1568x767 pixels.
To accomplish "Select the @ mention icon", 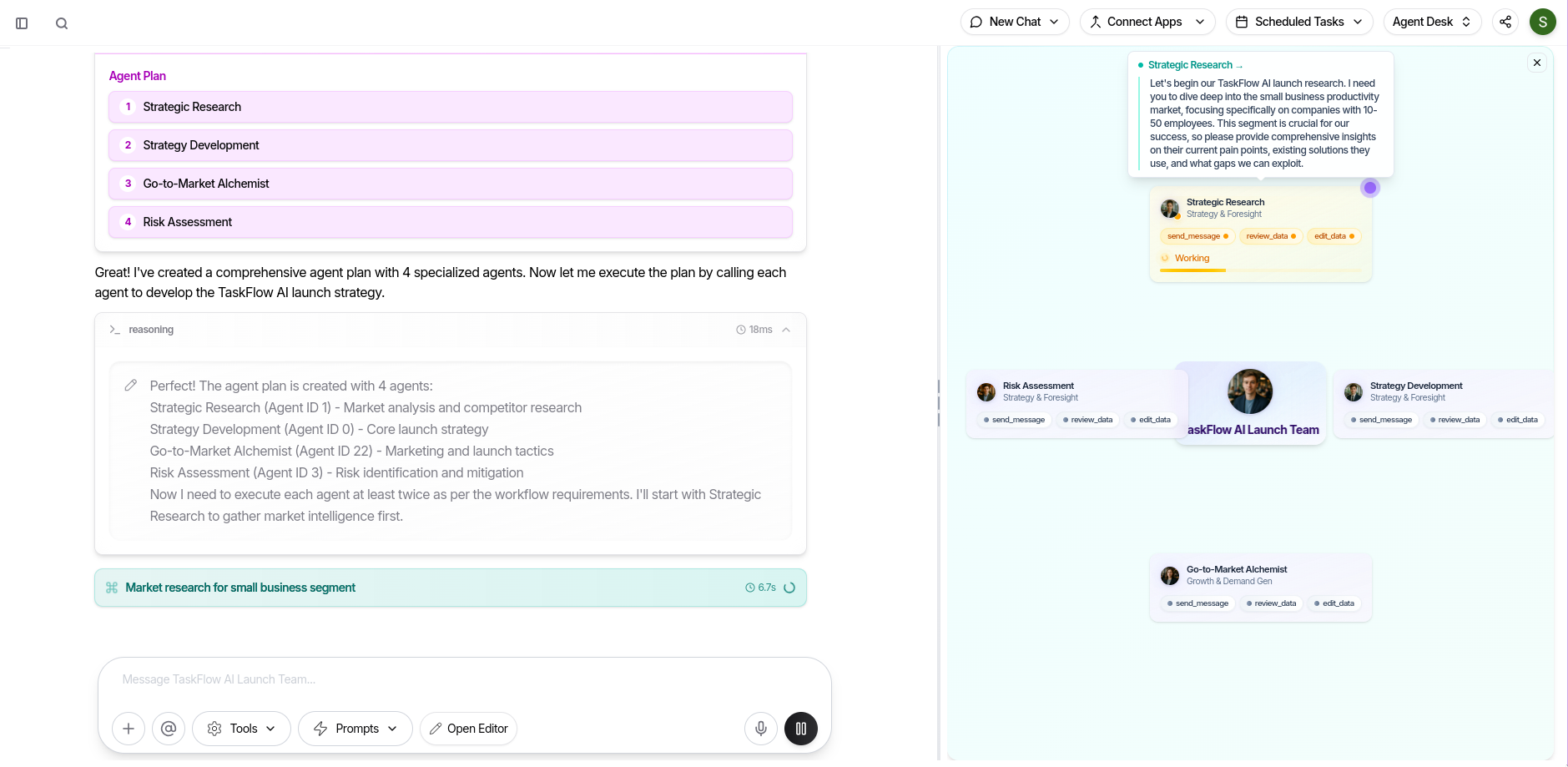I will (x=168, y=729).
